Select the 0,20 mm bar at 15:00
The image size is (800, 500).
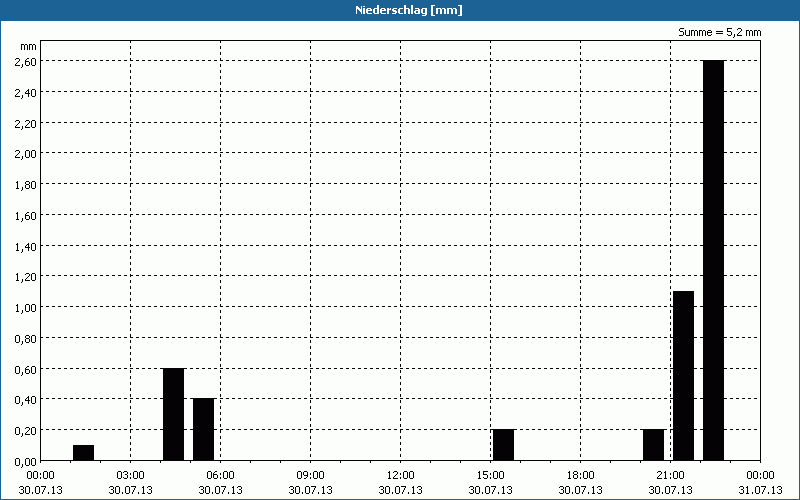pos(504,445)
